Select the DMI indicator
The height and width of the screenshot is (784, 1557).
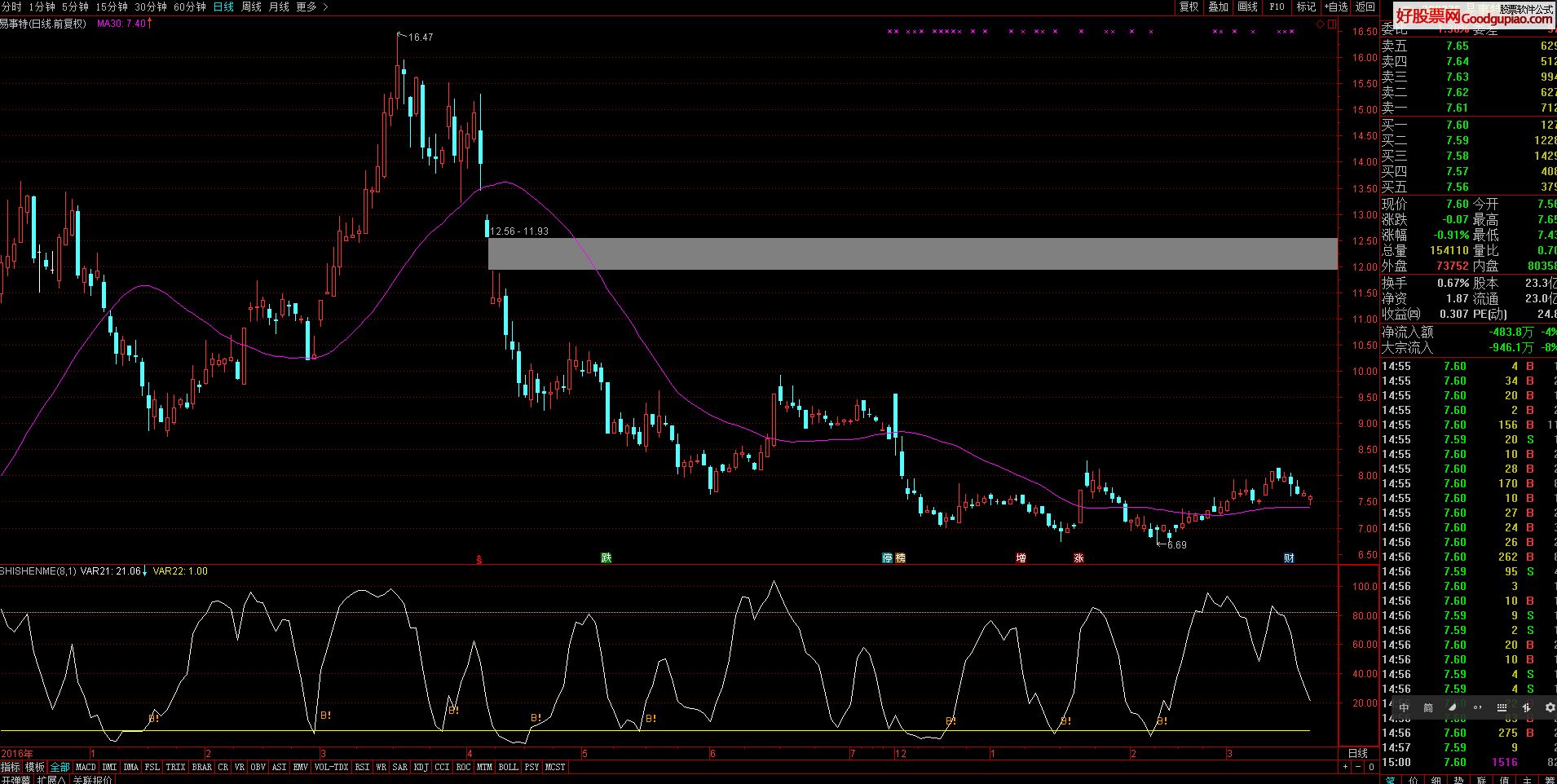point(110,767)
